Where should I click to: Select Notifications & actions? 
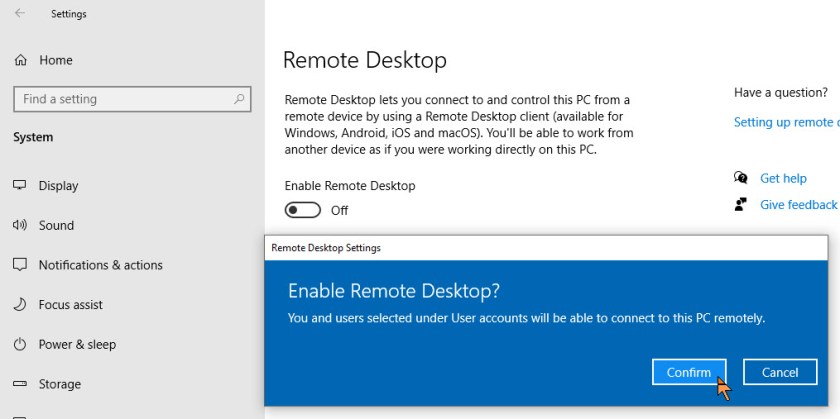pos(101,265)
